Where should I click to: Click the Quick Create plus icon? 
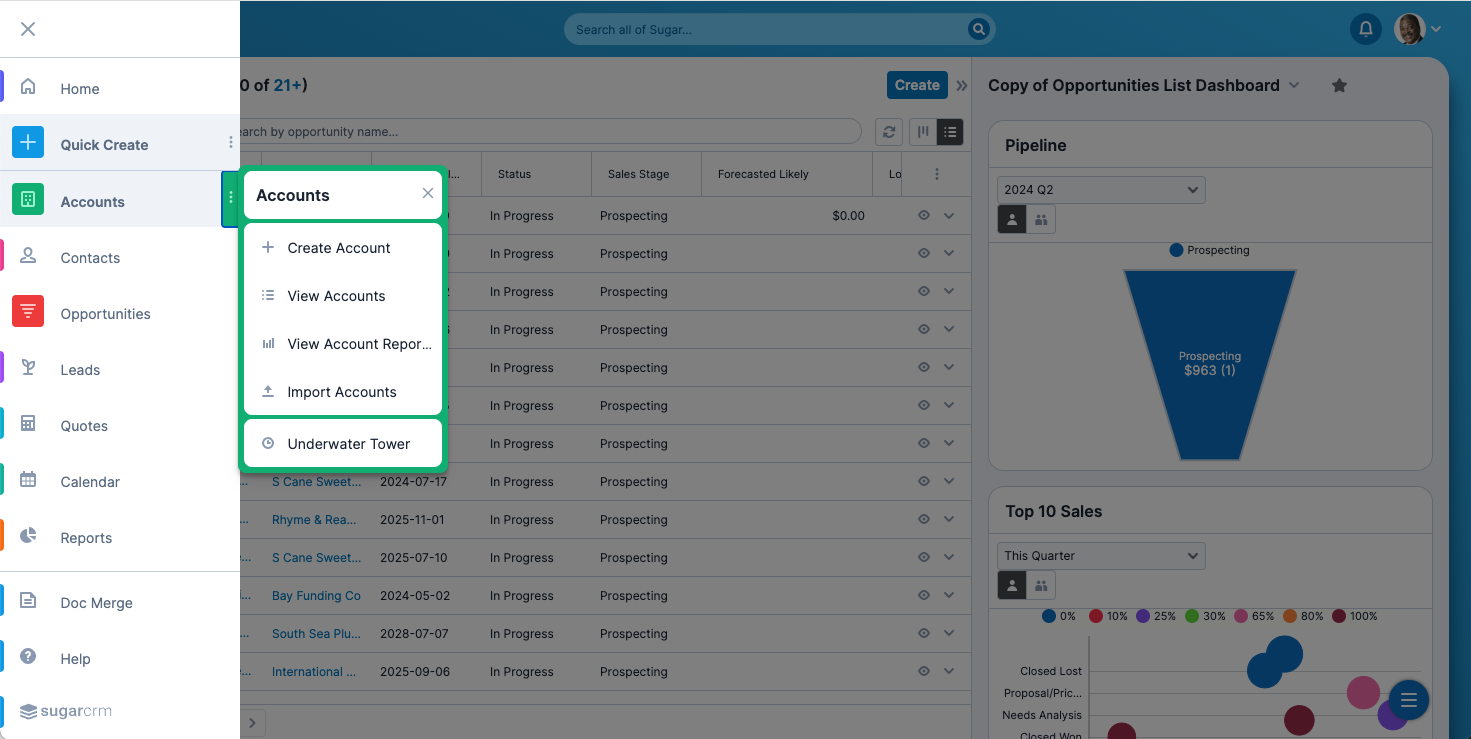pyautogui.click(x=28, y=143)
